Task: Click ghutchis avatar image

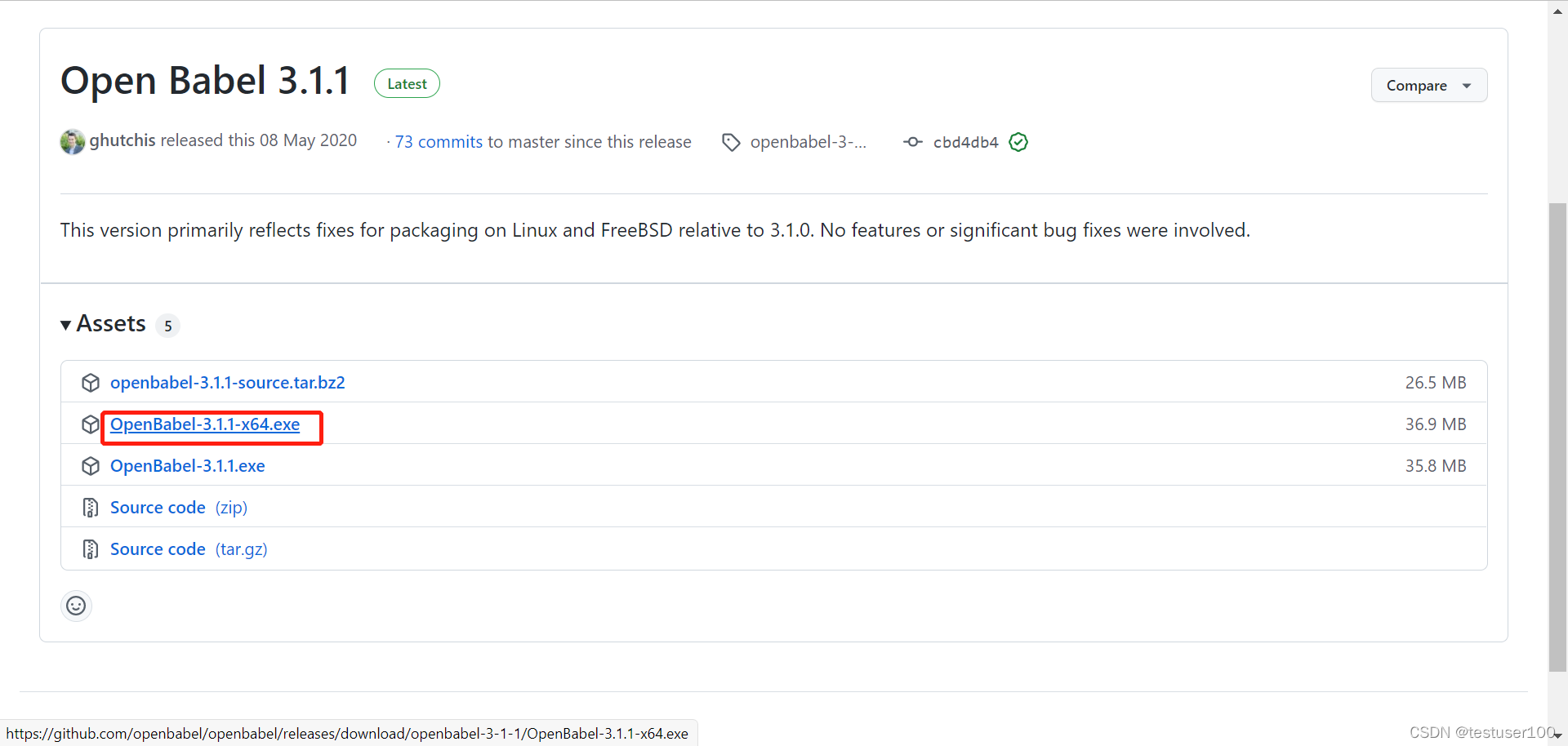Action: click(x=73, y=141)
